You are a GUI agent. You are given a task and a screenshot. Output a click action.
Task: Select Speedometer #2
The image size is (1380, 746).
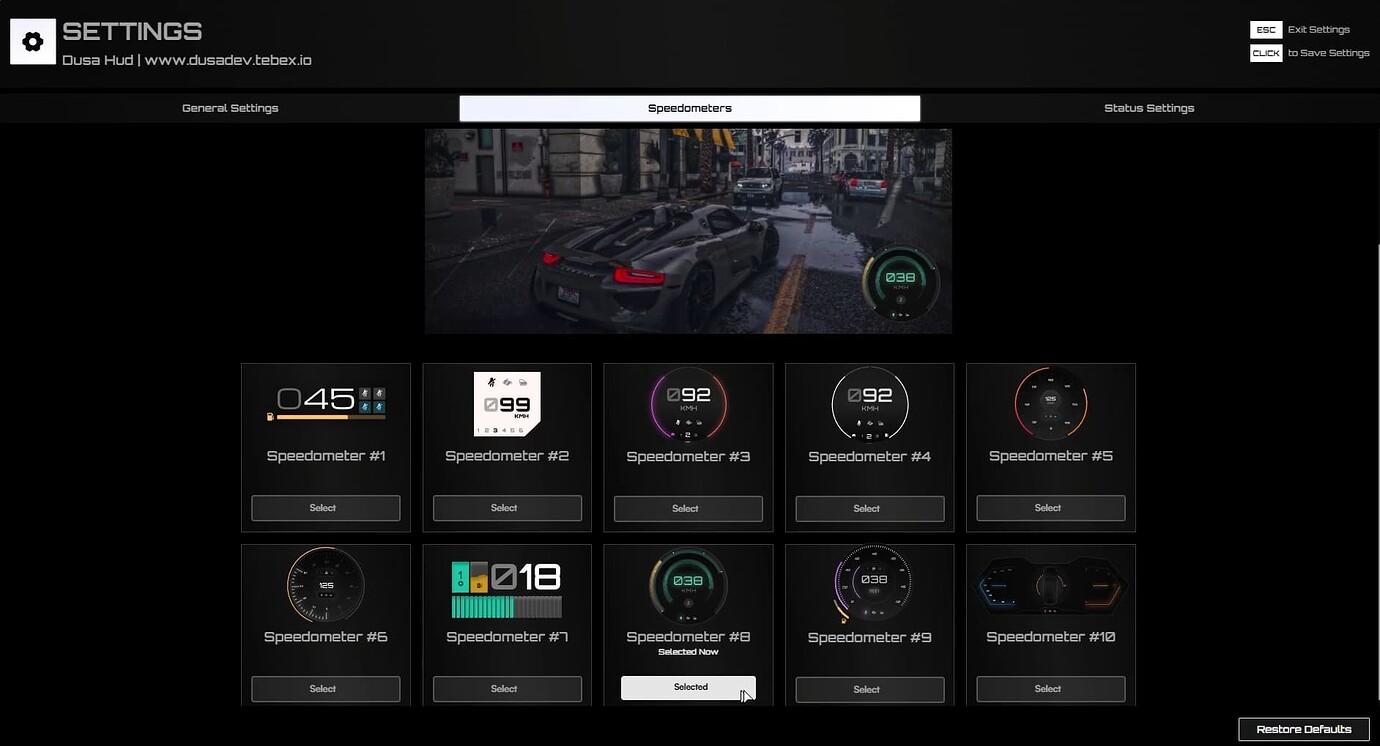pyautogui.click(x=506, y=508)
